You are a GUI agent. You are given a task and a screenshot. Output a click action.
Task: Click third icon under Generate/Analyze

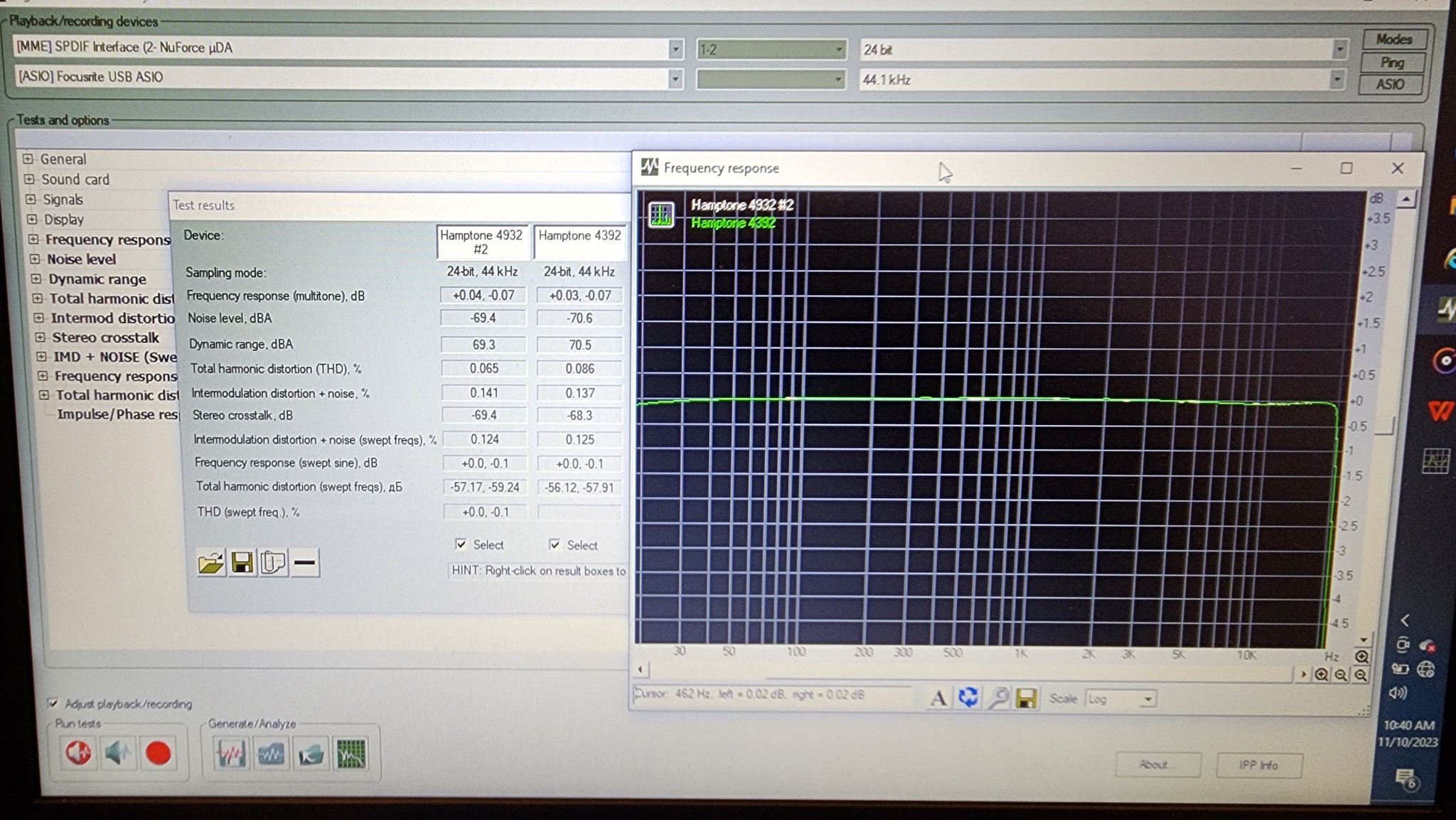(x=311, y=754)
